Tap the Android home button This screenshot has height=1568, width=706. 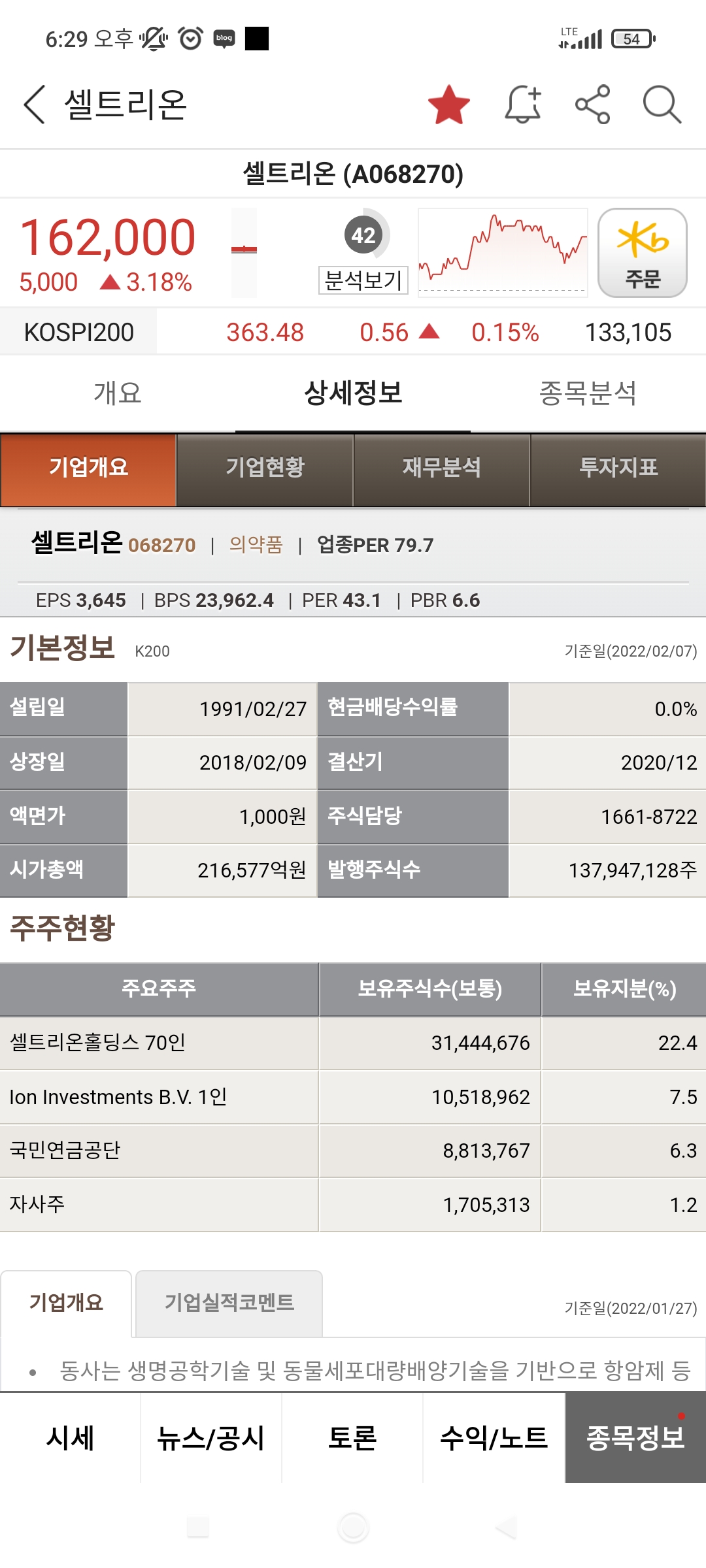(353, 1527)
